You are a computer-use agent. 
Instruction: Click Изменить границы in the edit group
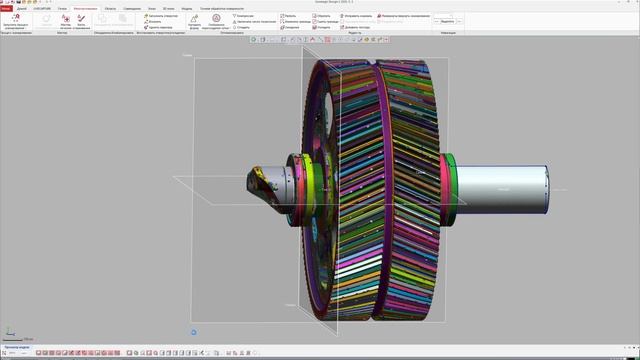295,22
